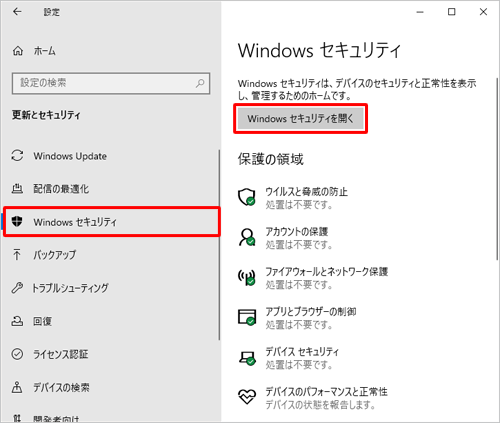
Task: Click the 設定の検索 search field
Action: pos(111,83)
